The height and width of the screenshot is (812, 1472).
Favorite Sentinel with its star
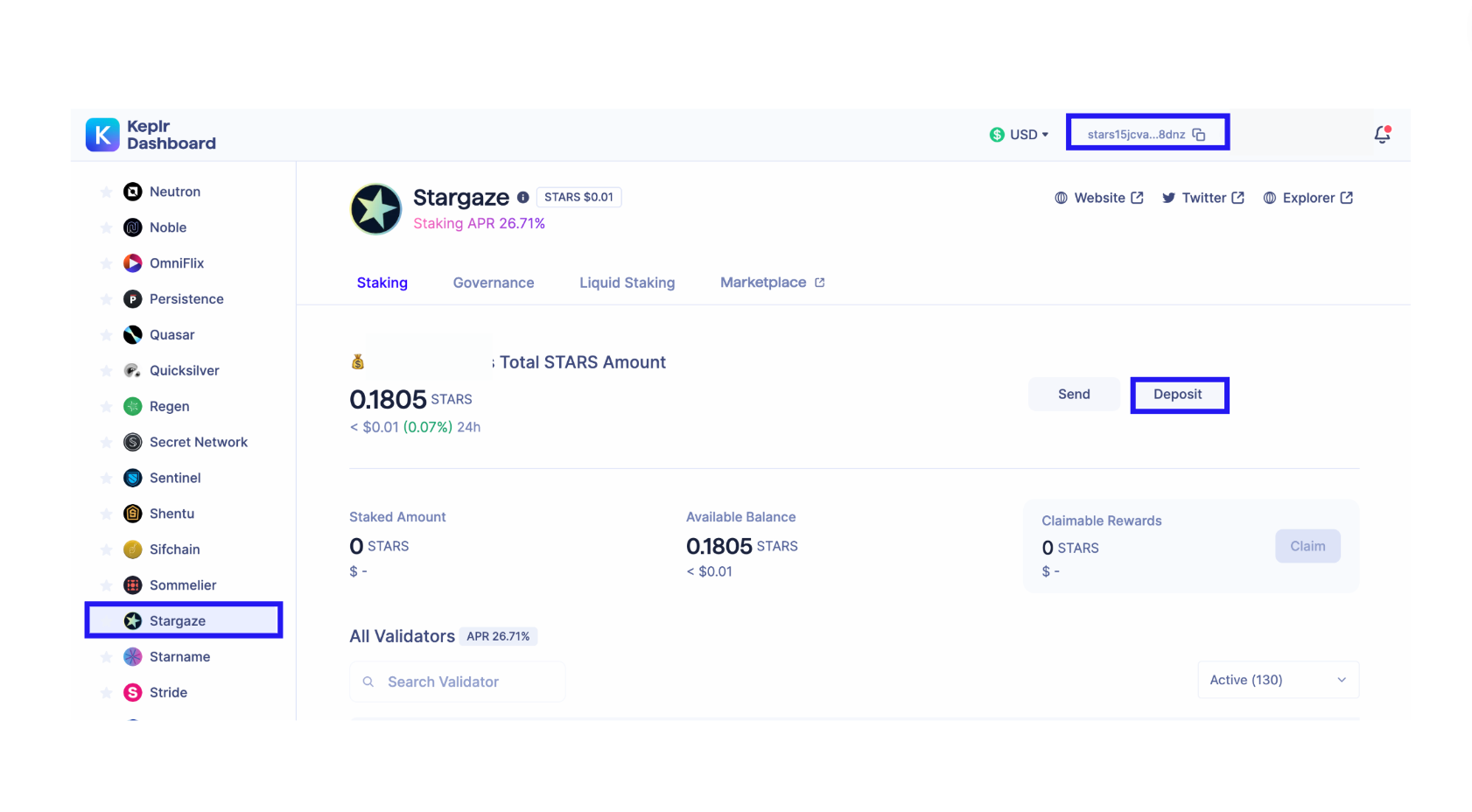point(106,478)
